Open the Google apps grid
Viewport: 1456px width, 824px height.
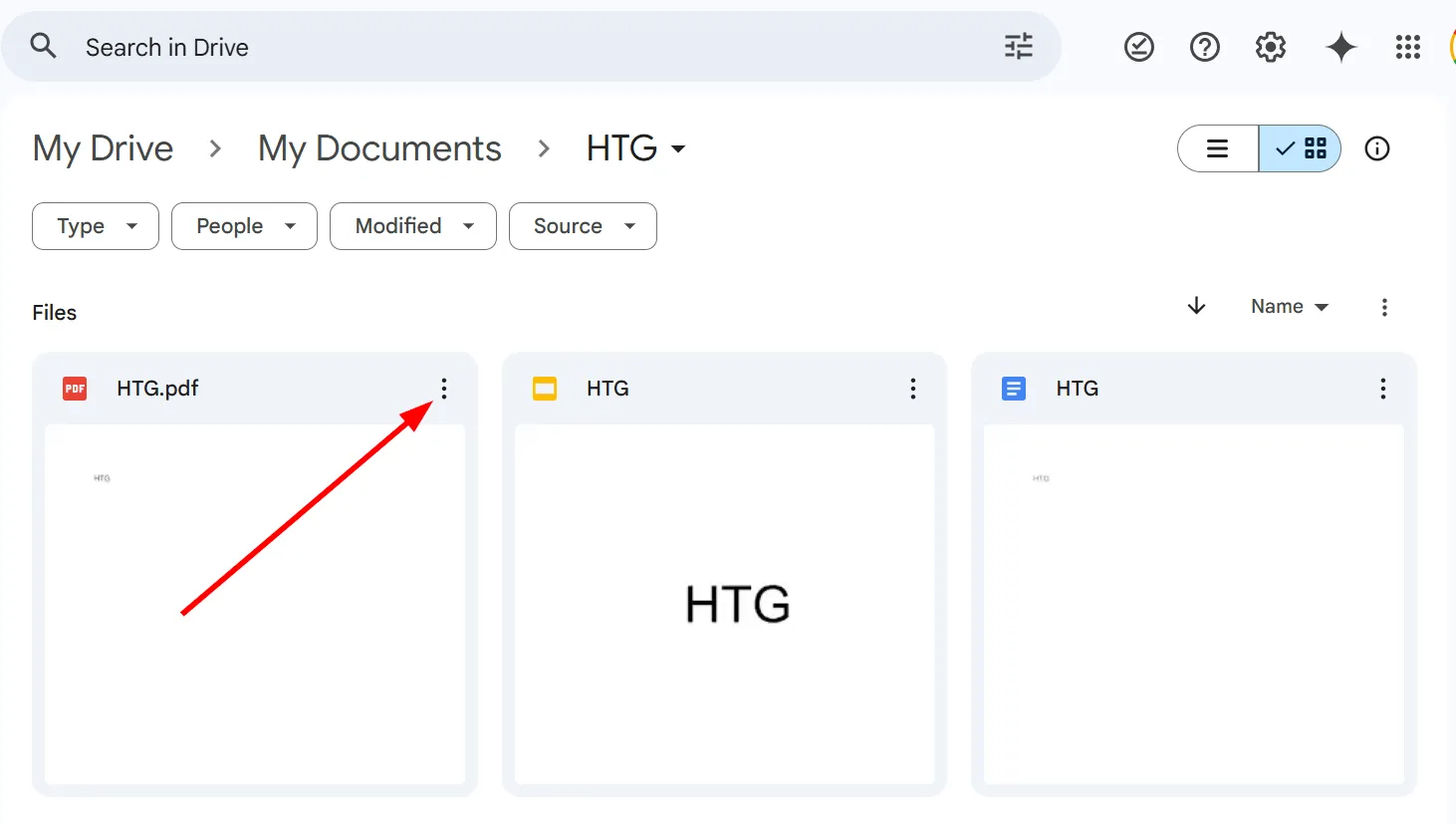click(x=1407, y=46)
